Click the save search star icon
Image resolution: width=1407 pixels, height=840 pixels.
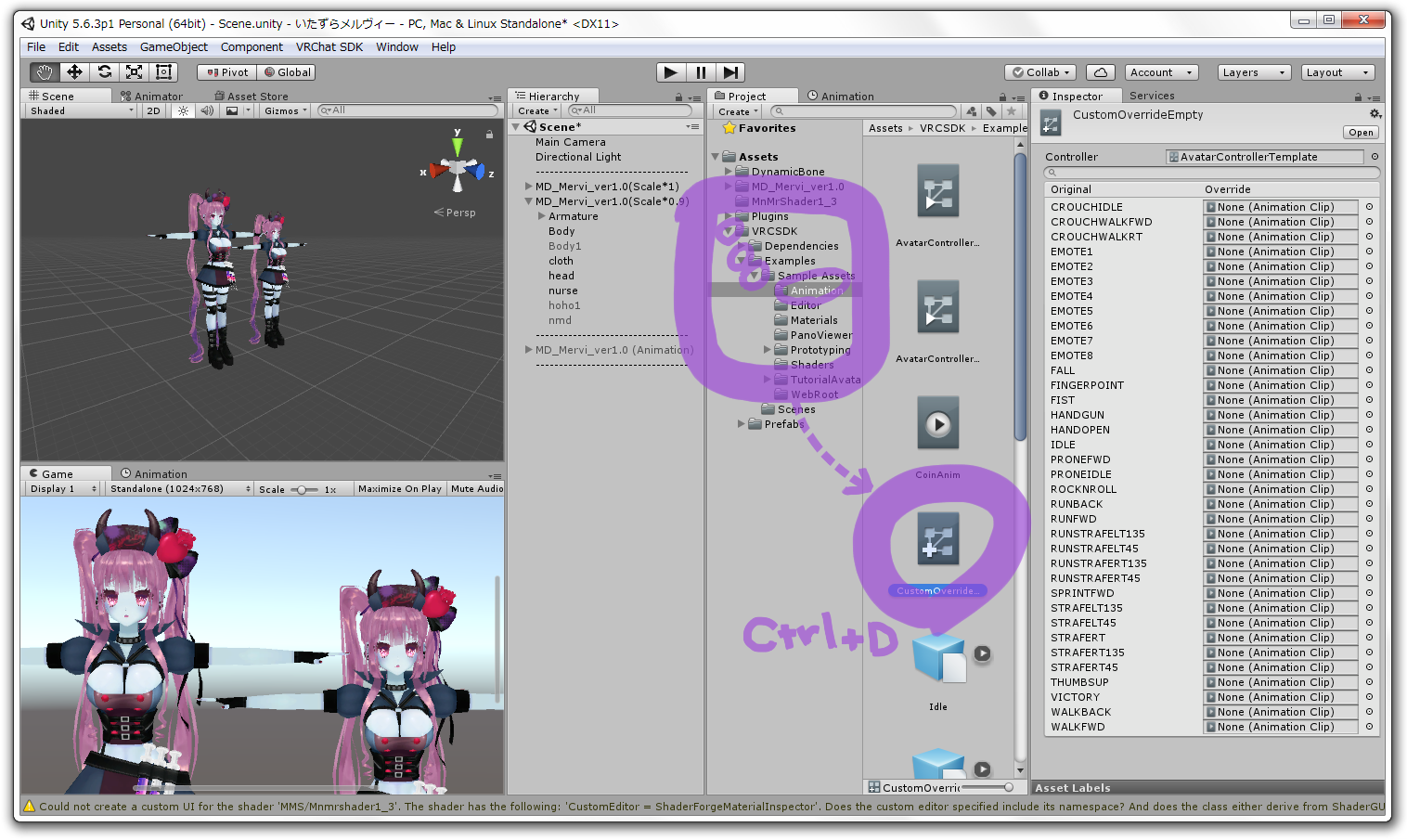(x=1012, y=111)
